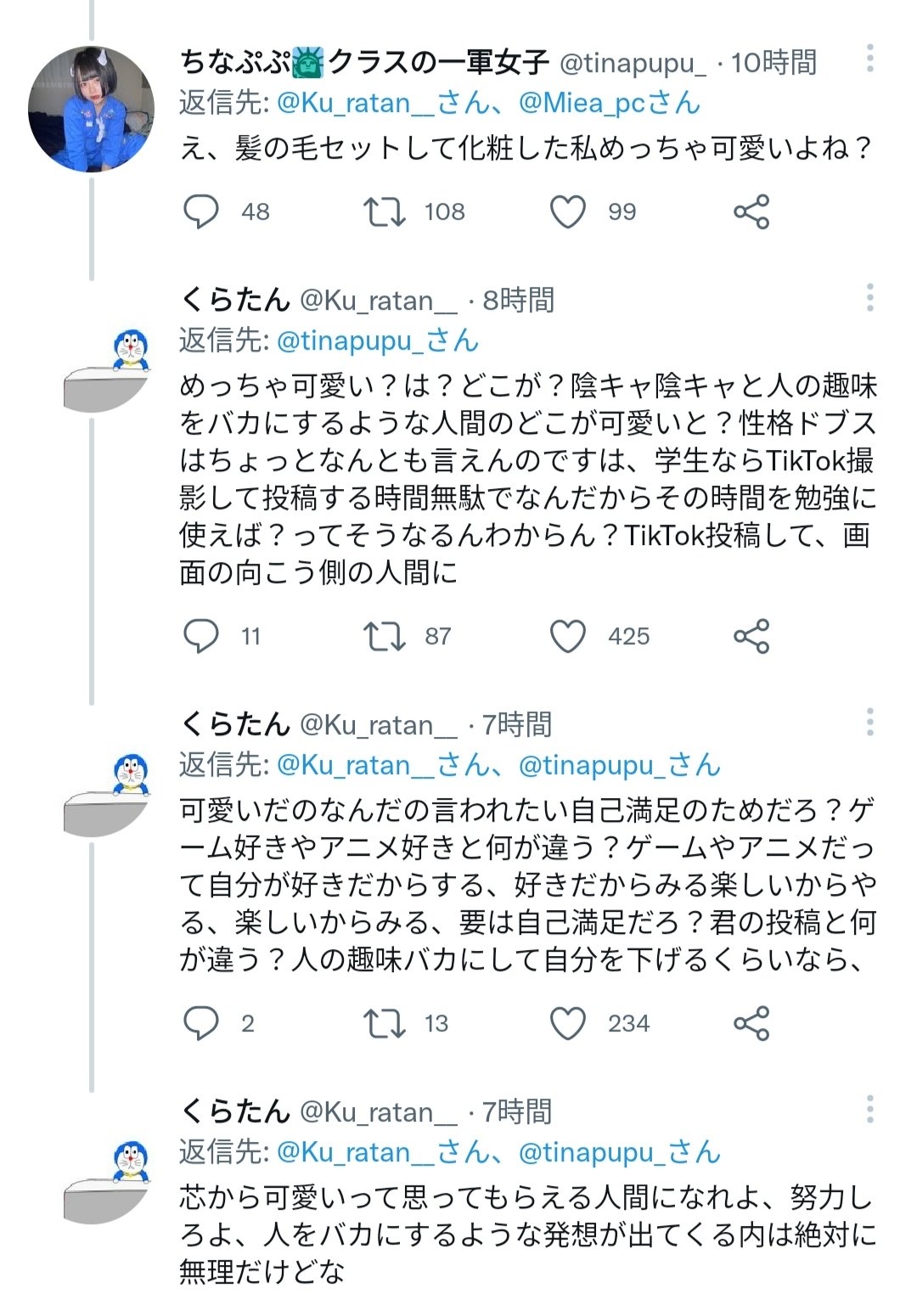The image size is (917, 1316).
Task: Open the @Miea_pc mention link
Action: point(609,104)
